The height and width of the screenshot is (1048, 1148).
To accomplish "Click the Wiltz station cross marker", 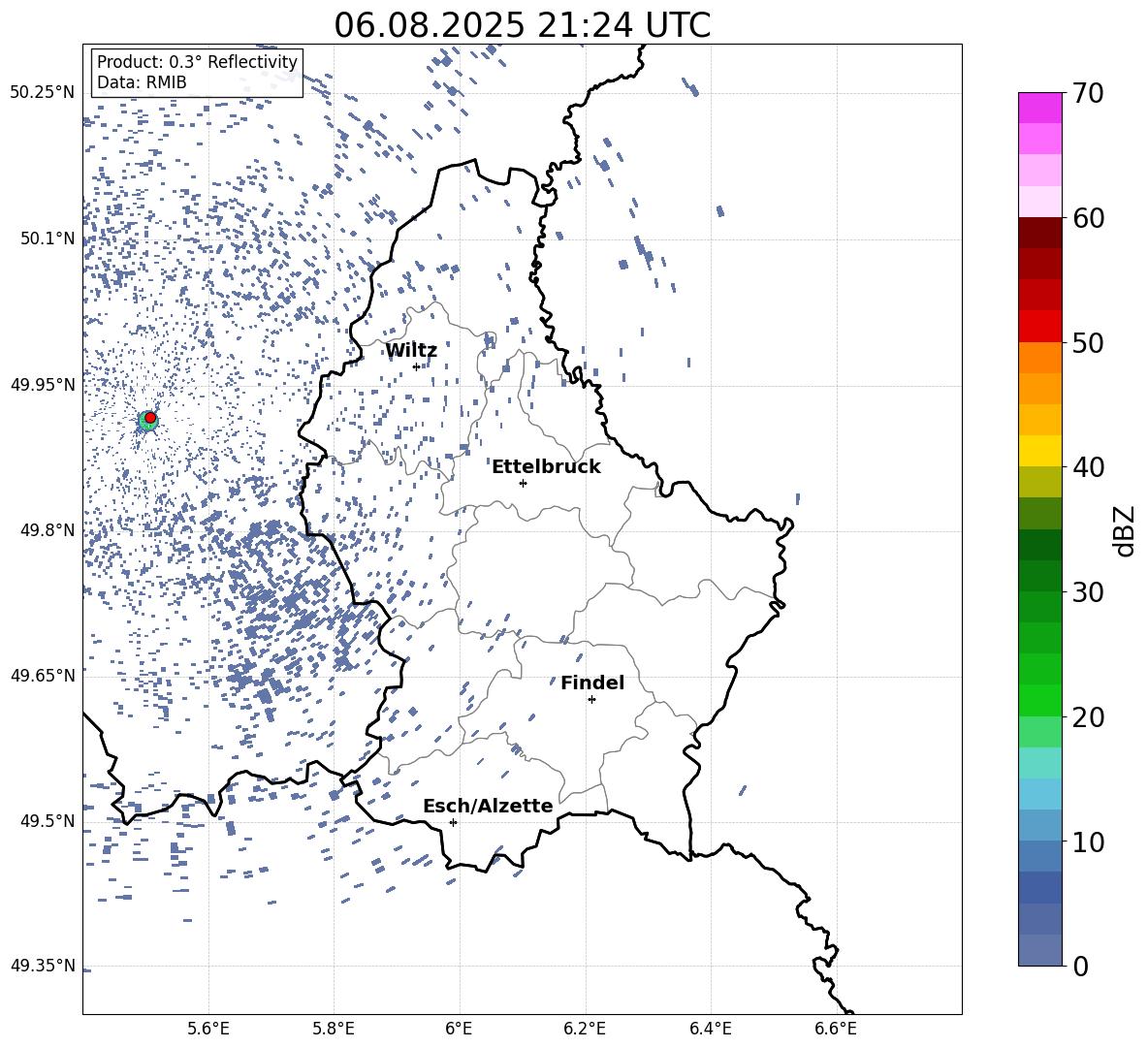I will coord(417,366).
